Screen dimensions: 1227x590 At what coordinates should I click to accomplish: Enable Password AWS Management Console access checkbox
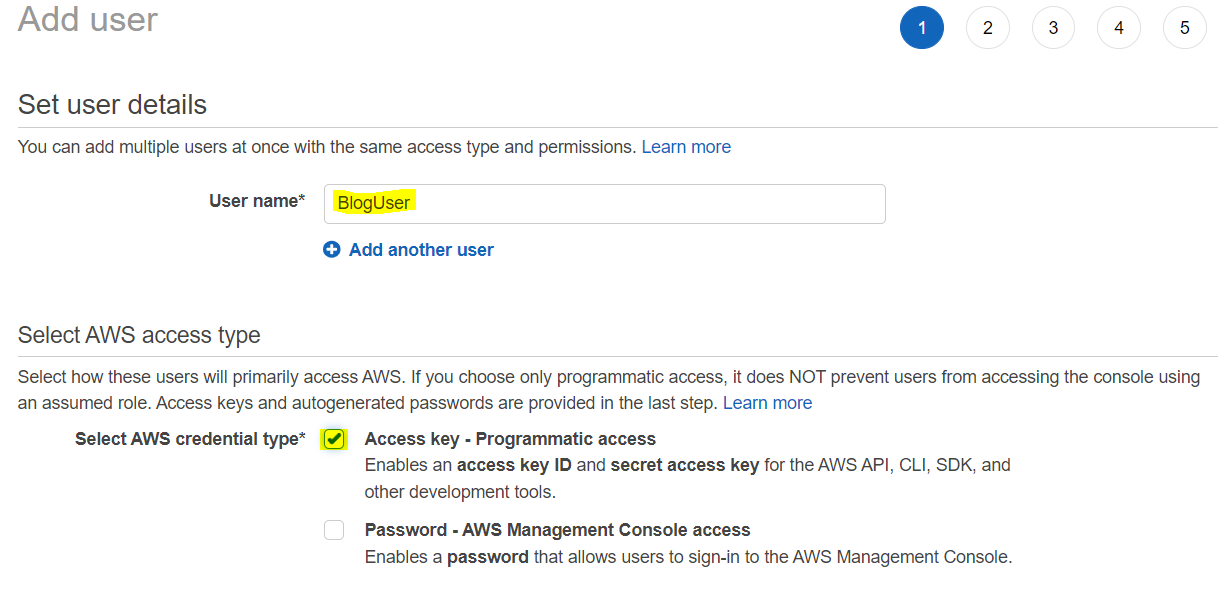click(x=334, y=530)
